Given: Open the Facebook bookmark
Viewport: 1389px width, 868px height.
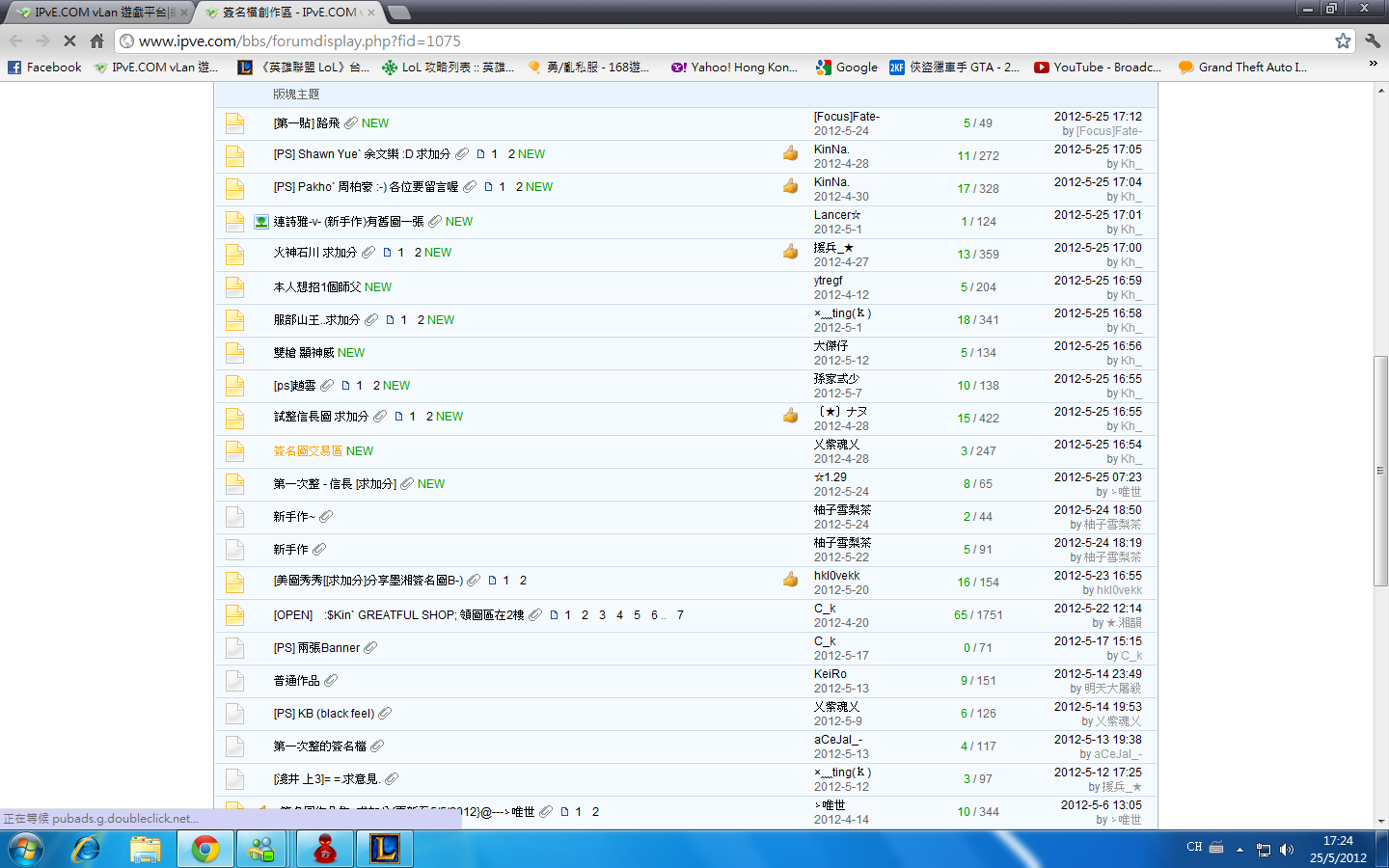Looking at the screenshot, I should [x=44, y=68].
